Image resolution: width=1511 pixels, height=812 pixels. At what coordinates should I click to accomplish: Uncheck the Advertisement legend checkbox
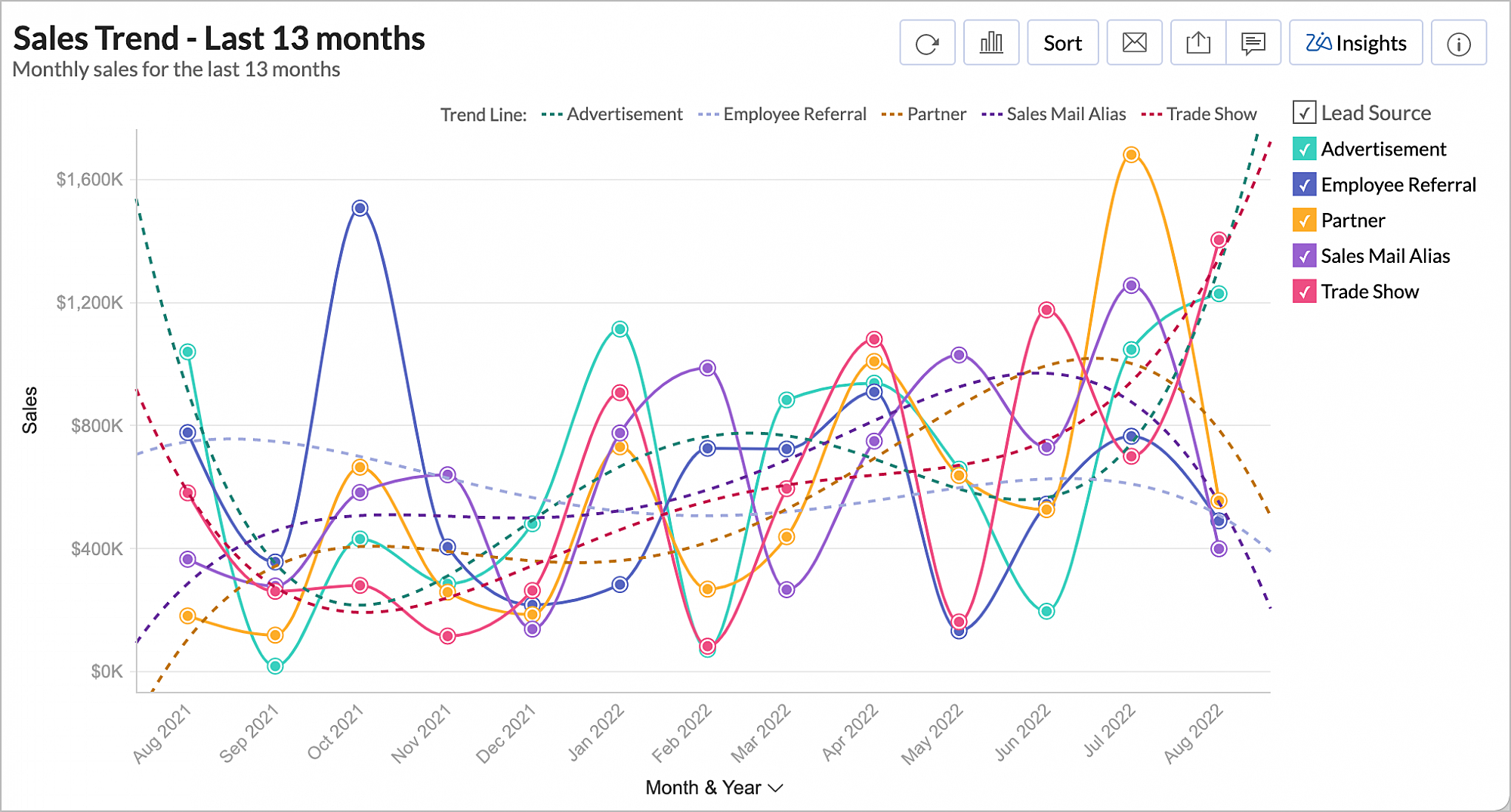point(1305,149)
